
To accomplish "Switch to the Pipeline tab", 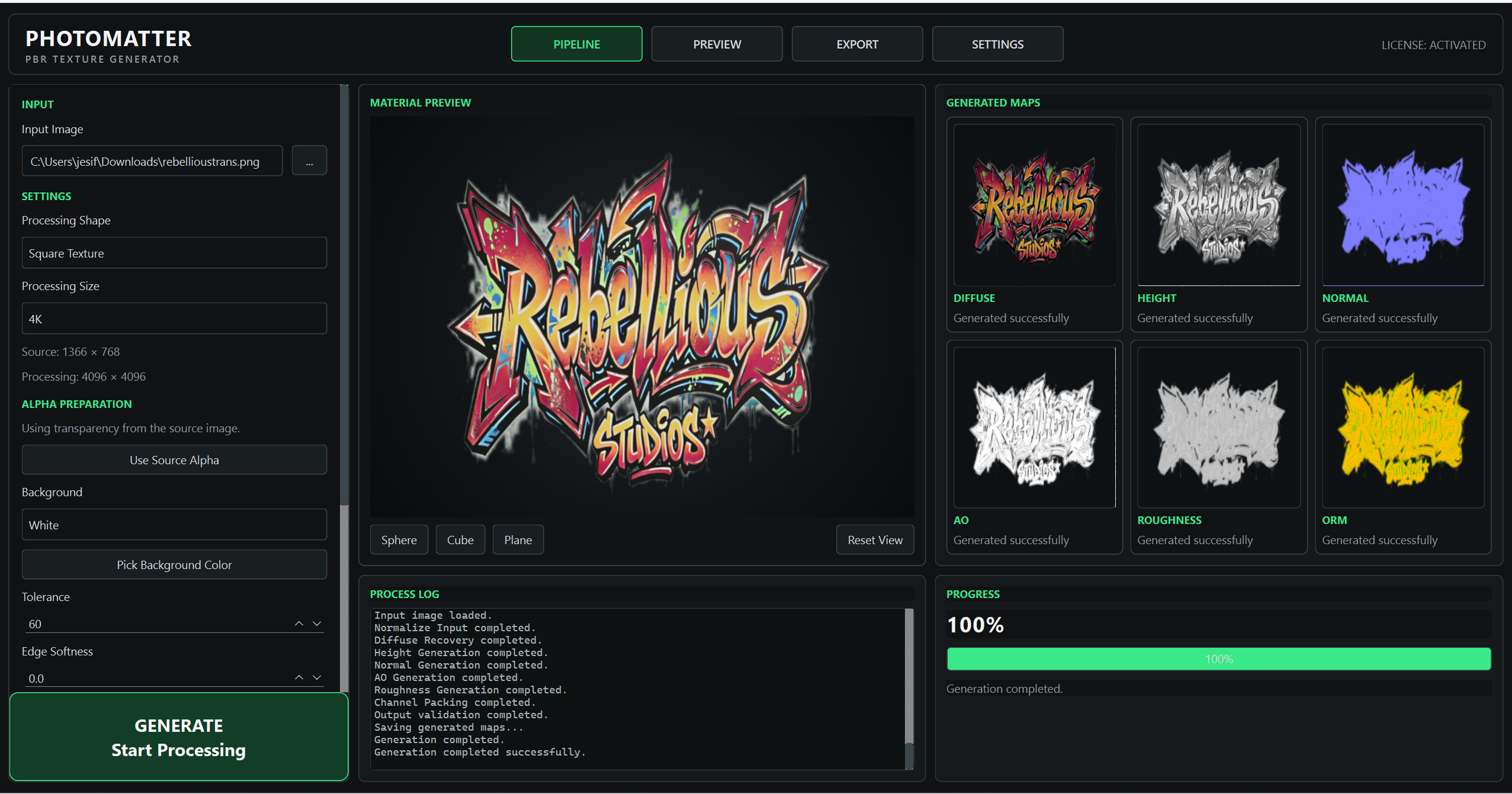I will 576,44.
